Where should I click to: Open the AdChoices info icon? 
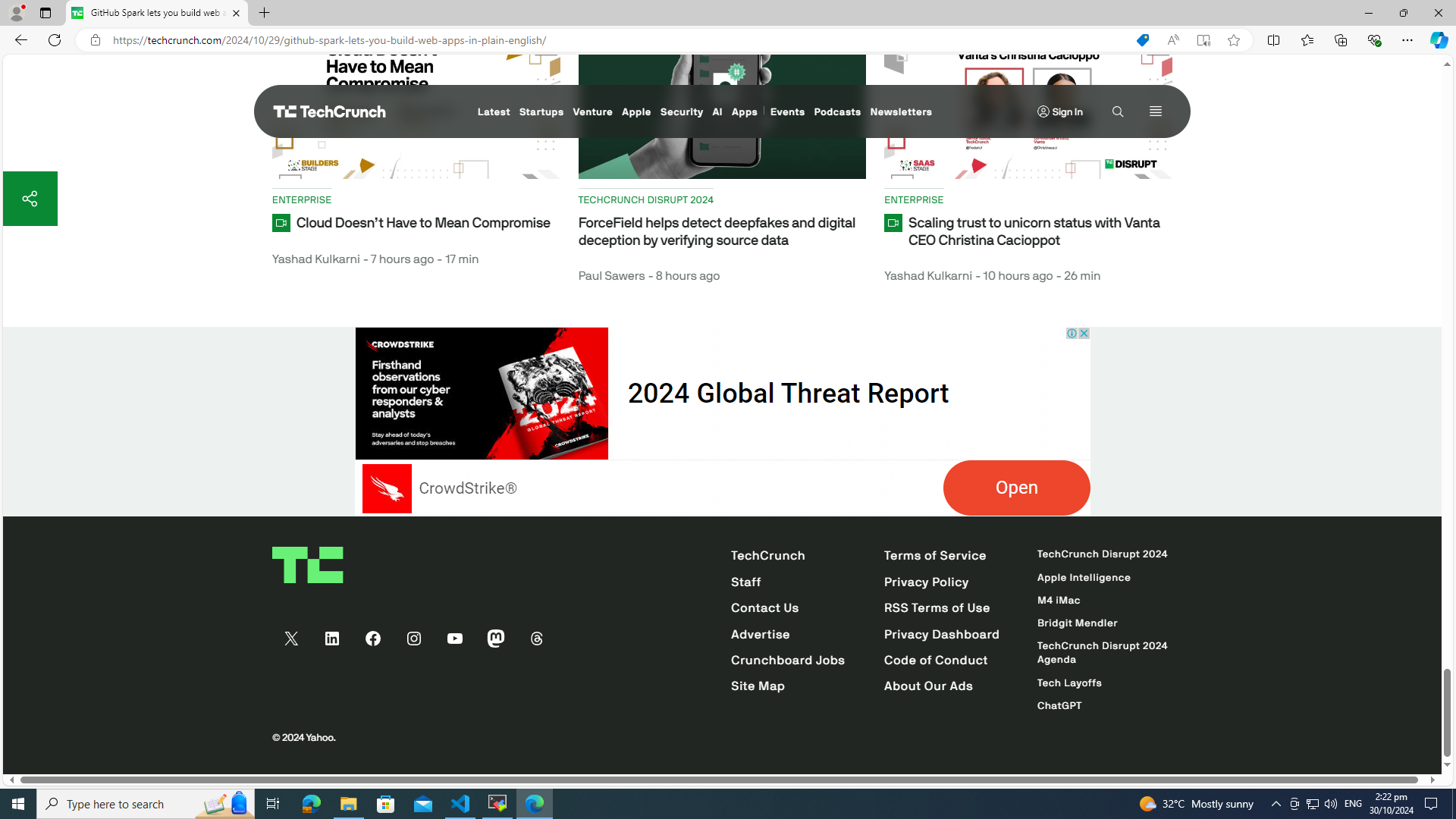[1072, 334]
